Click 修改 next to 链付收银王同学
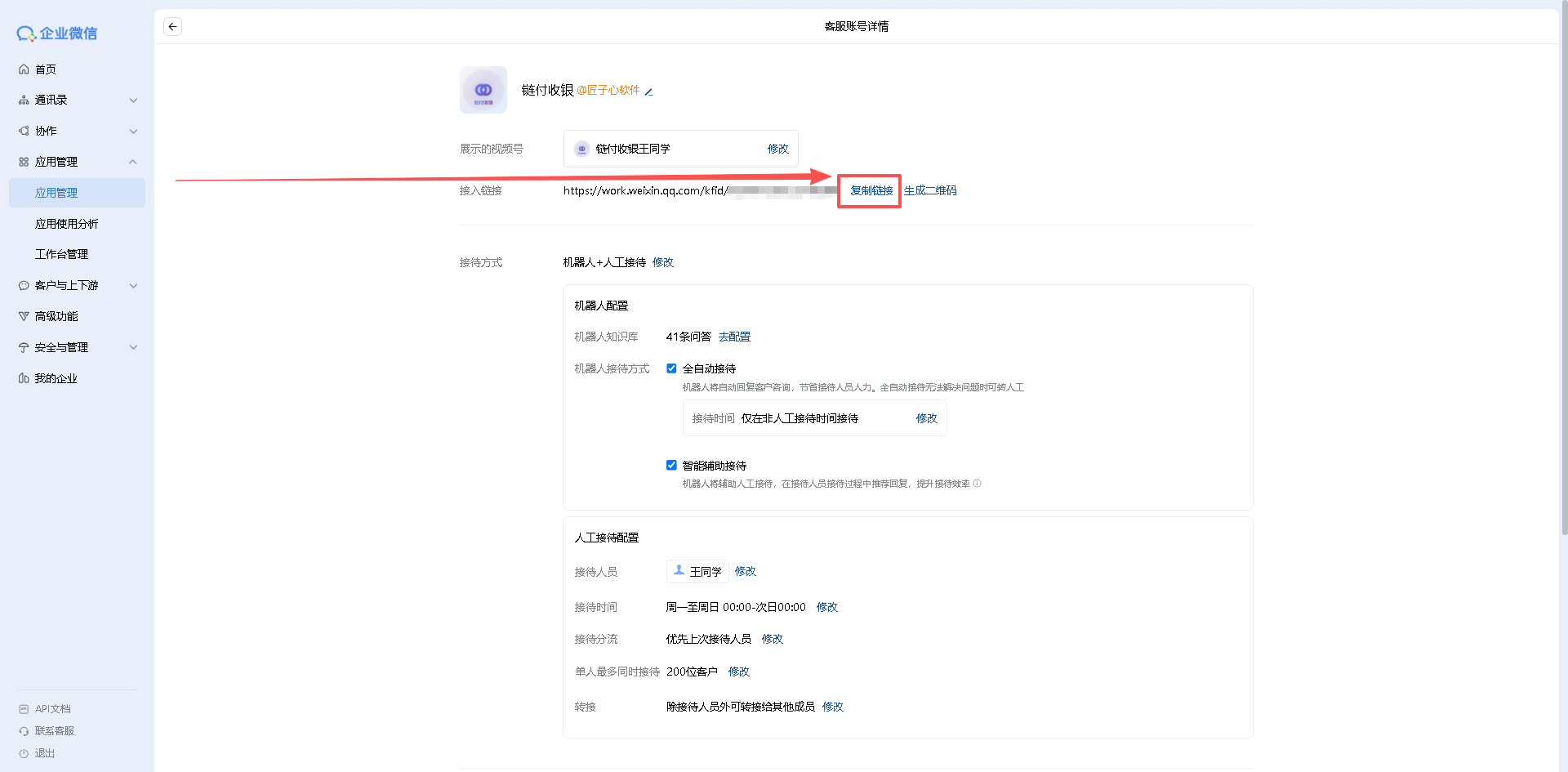1568x772 pixels. click(x=777, y=149)
